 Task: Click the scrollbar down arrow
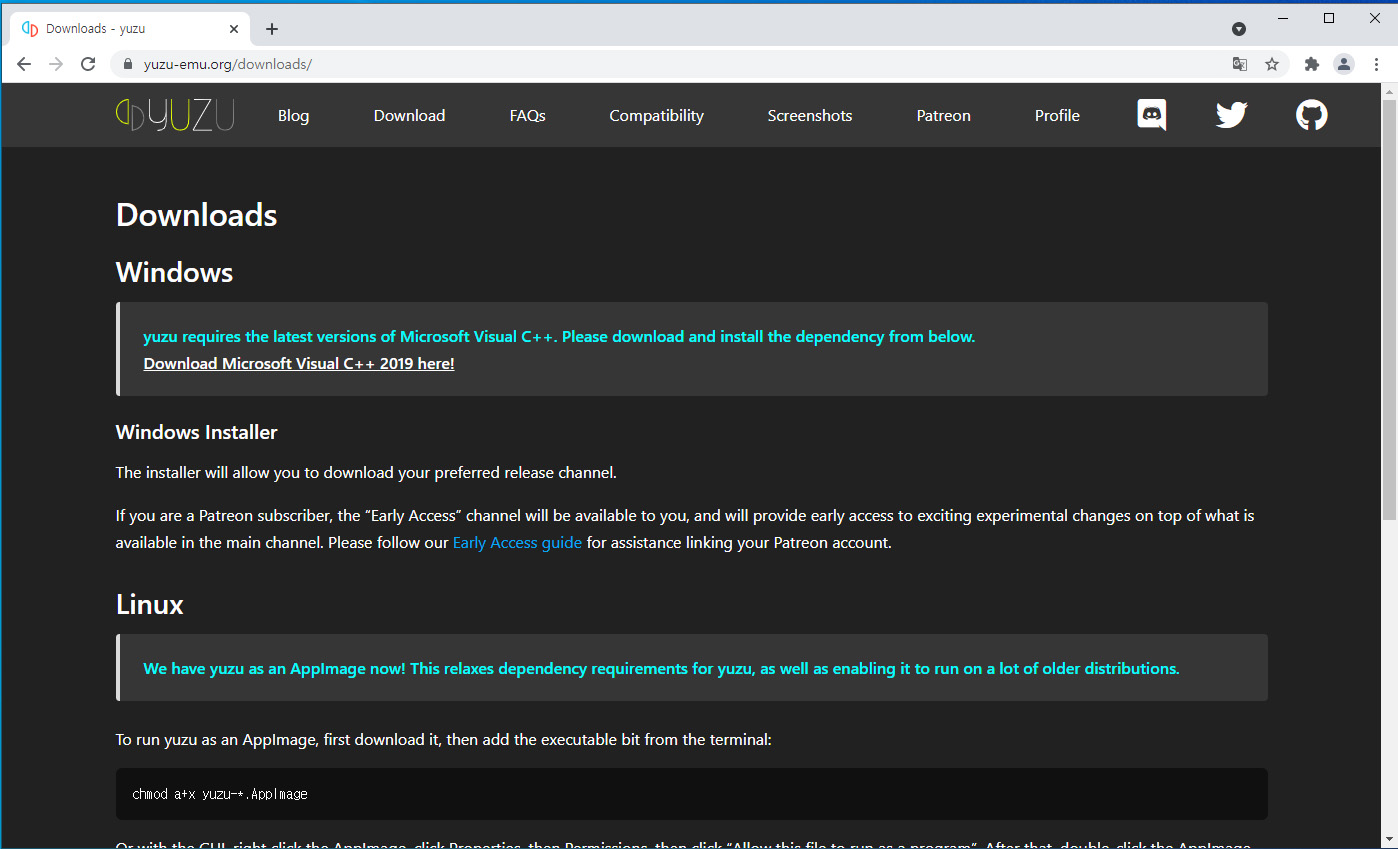pos(1389,840)
